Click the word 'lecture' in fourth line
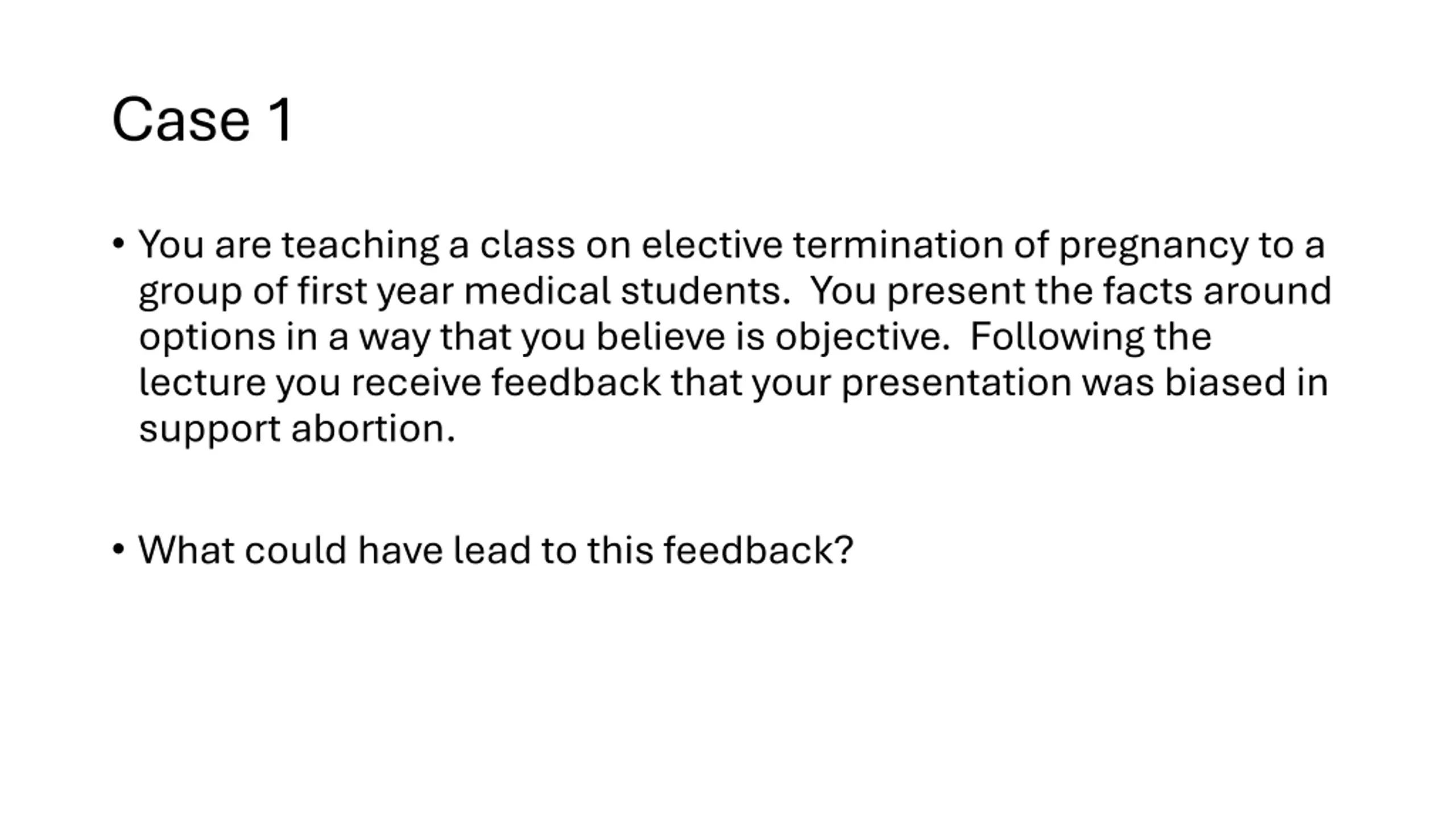Screen dimensions: 1456x819 [x=202, y=382]
